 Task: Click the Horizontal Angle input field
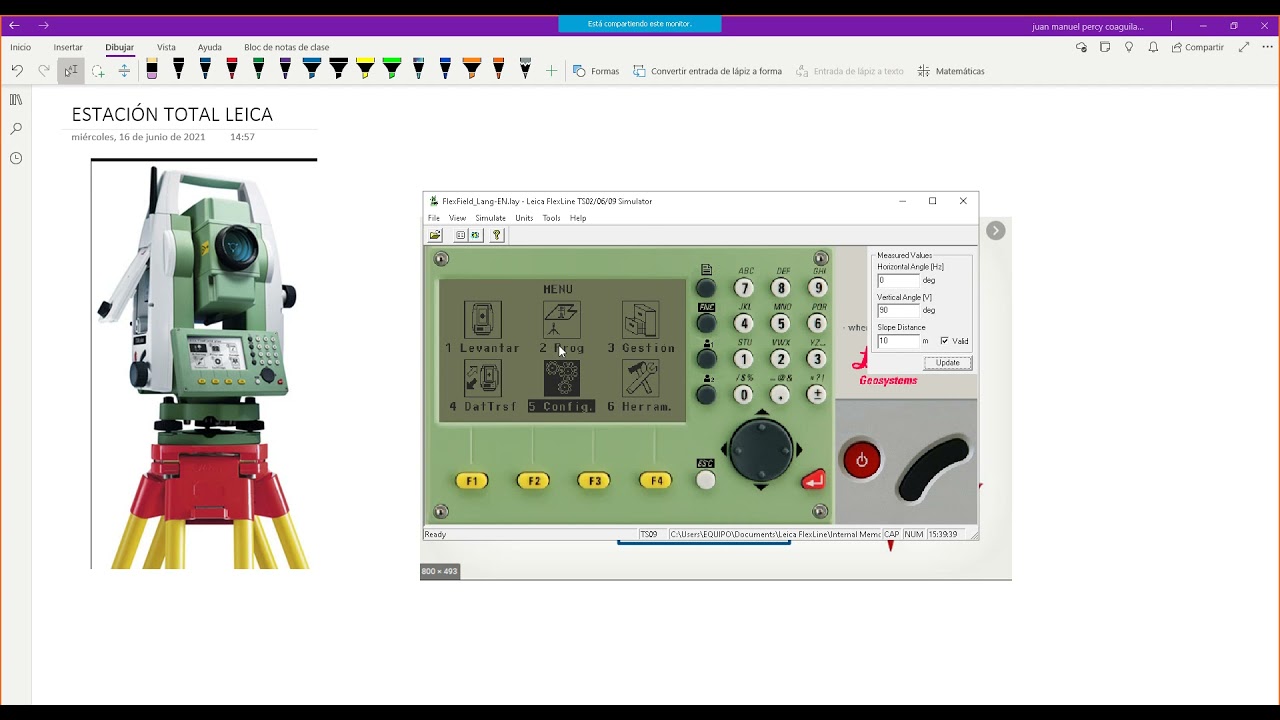pyautogui.click(x=898, y=281)
